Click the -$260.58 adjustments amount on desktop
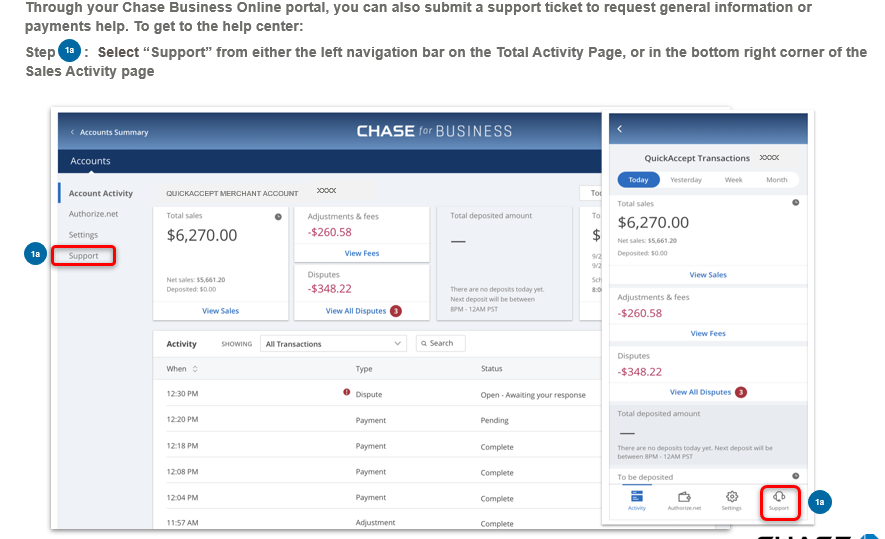 [x=330, y=233]
